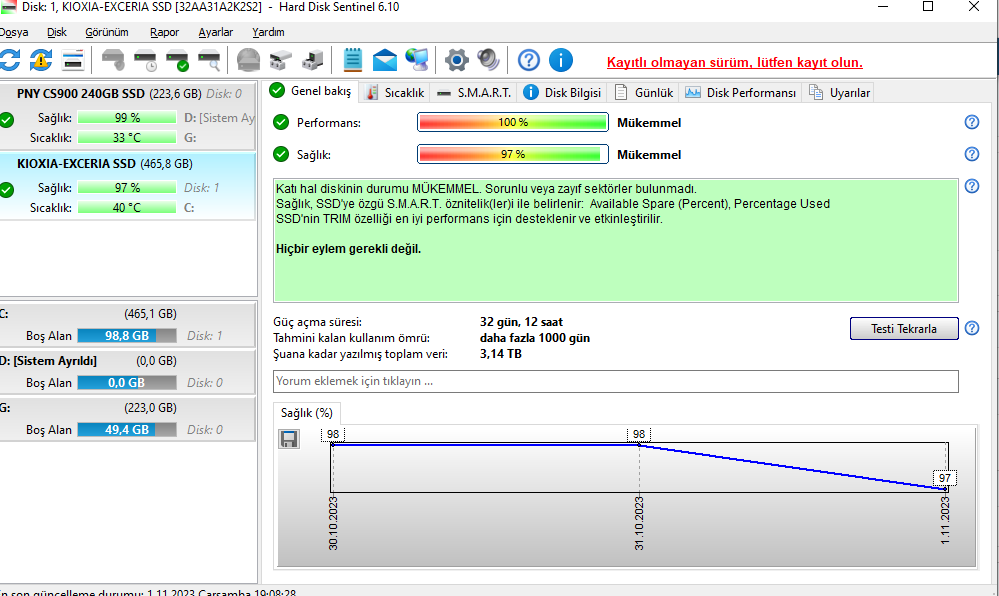
Task: Click the 98 label at 30.10.2023 on chart
Action: coord(333,434)
